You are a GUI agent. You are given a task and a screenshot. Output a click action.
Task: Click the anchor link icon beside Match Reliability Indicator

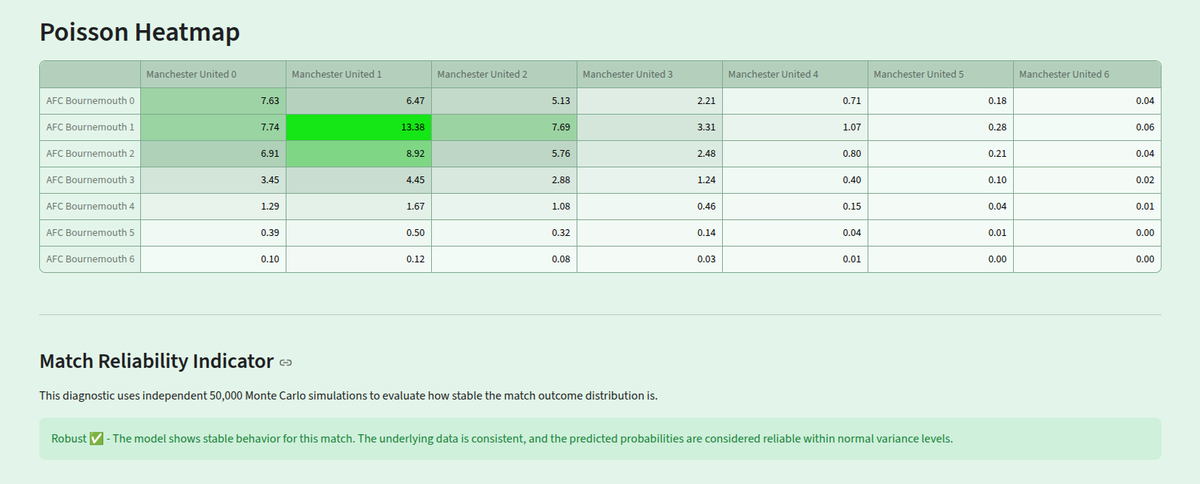tap(285, 361)
